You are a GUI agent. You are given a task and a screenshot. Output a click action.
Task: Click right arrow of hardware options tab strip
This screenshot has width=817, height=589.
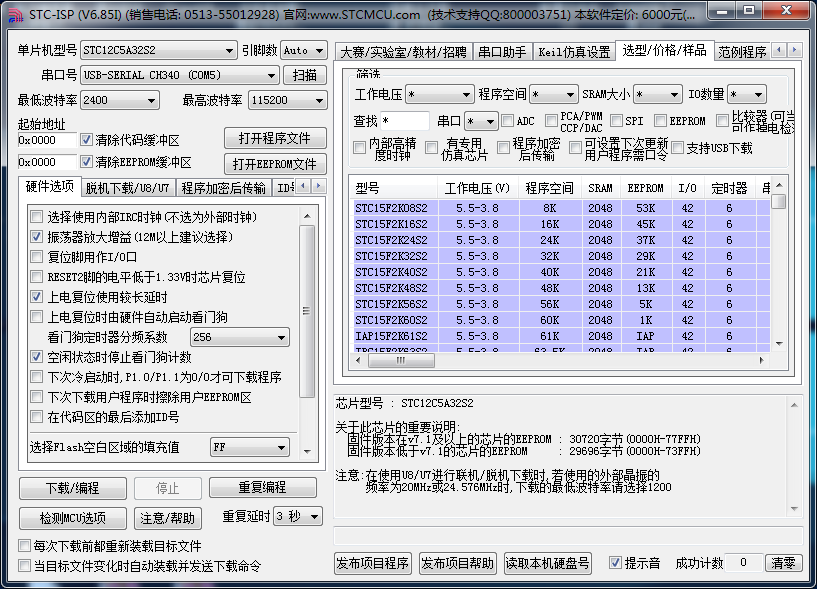click(319, 187)
